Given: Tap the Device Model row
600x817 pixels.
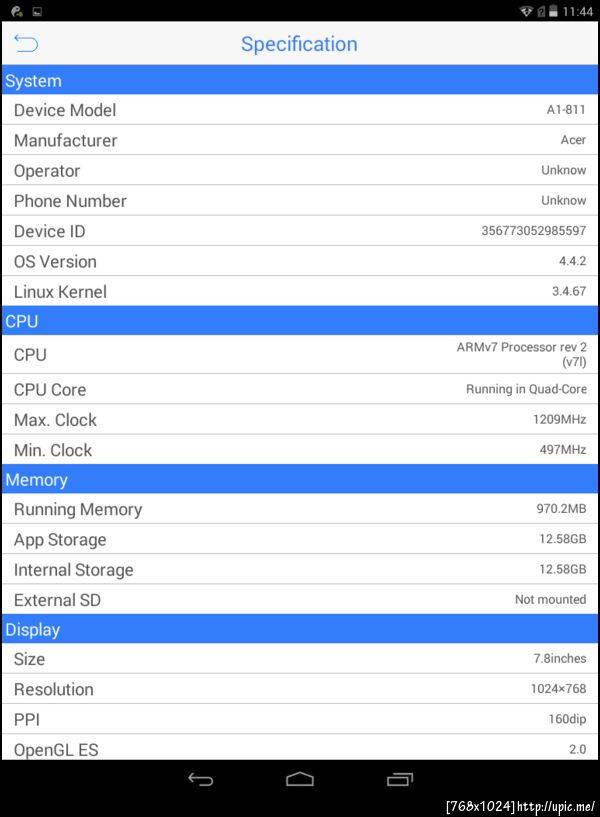Looking at the screenshot, I should click(300, 110).
